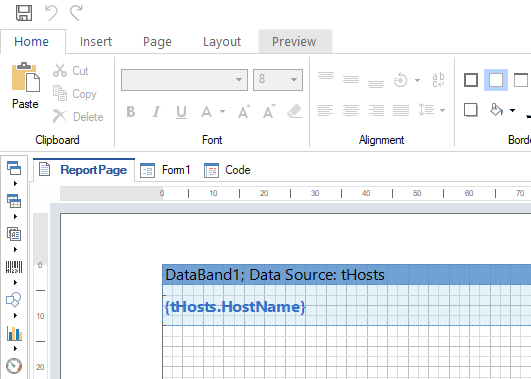Viewport: 531px width, 379px height.
Task: Open the Preview tab
Action: [x=294, y=42]
